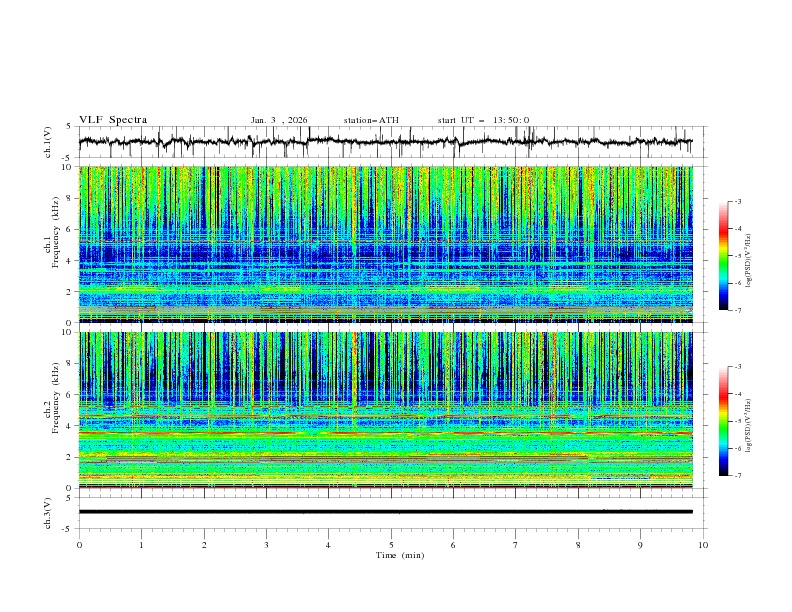Click the "-7" label on lower color bar
Screen dimensions: 792x612
click(738, 475)
